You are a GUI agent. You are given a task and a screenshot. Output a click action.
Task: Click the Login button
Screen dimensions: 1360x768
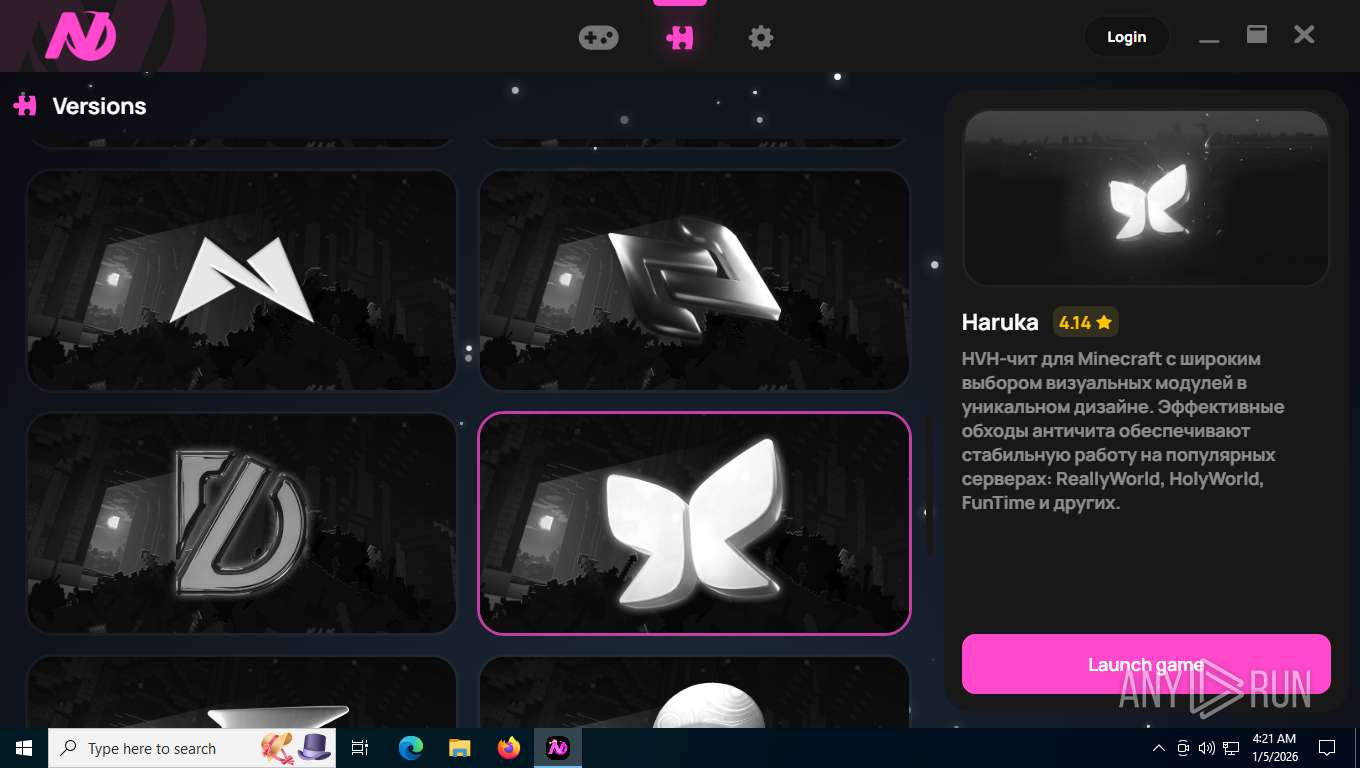pos(1126,37)
